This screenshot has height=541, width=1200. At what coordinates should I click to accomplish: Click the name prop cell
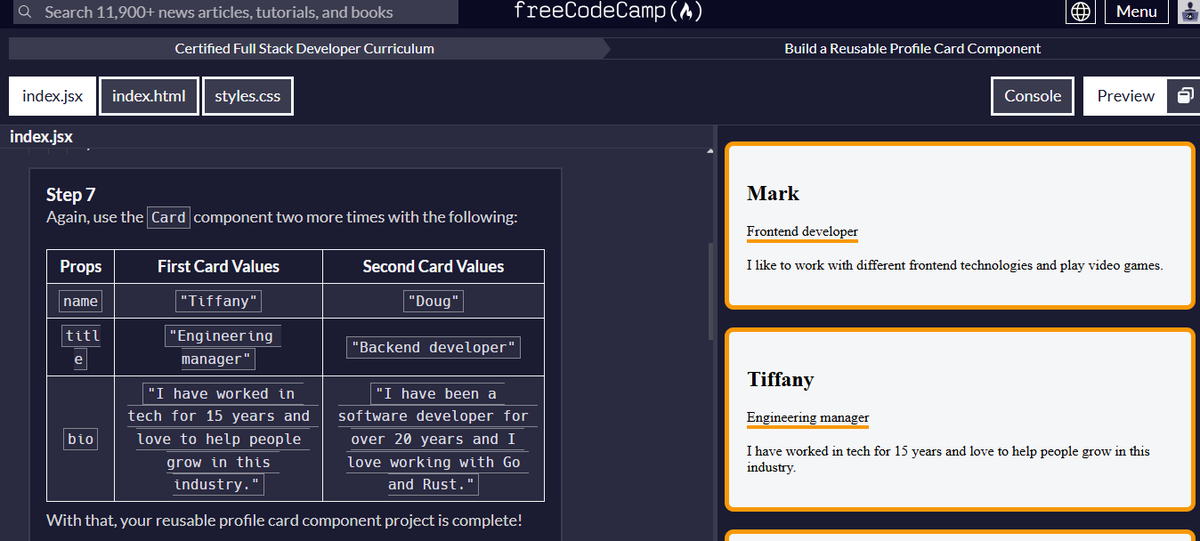coord(80,301)
